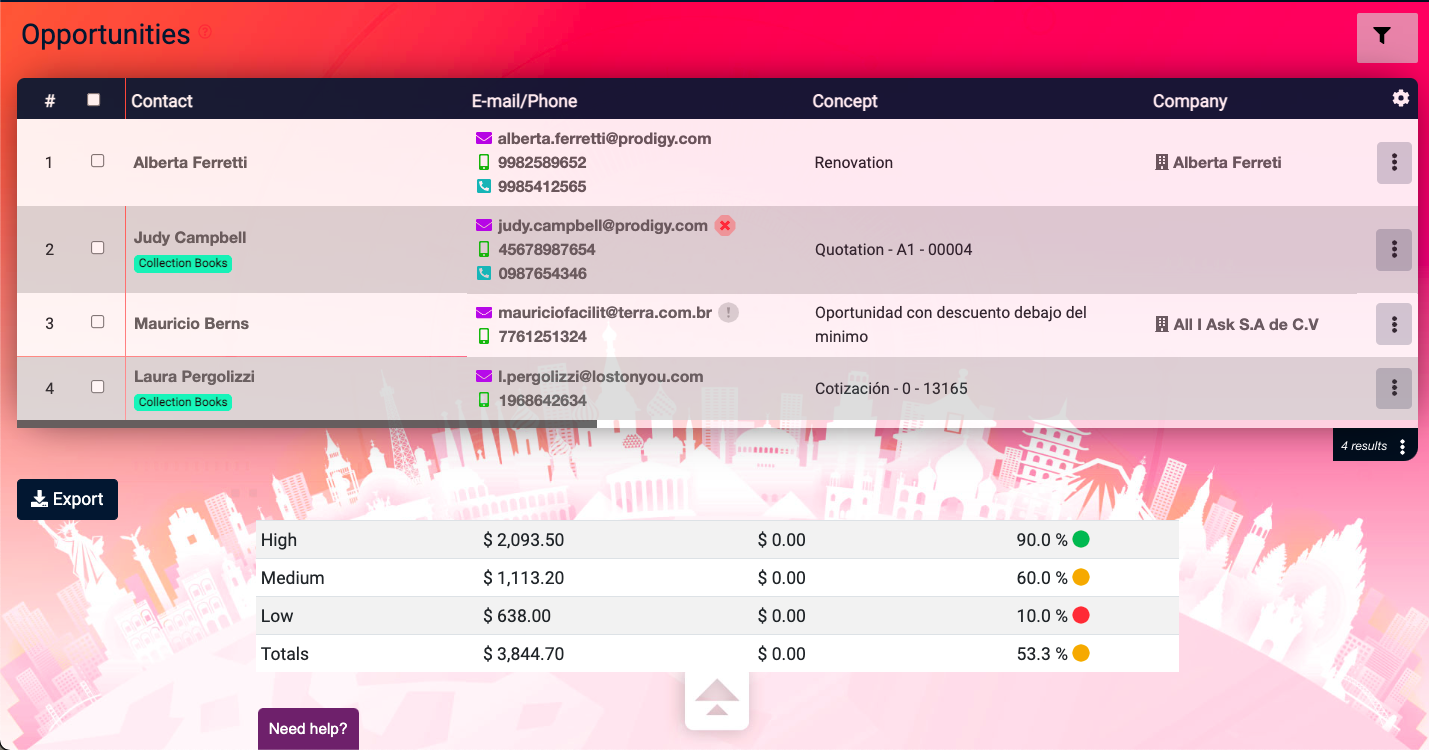Click the Renovation concept cell
Screen dimensions: 1429x750
pos(854,163)
